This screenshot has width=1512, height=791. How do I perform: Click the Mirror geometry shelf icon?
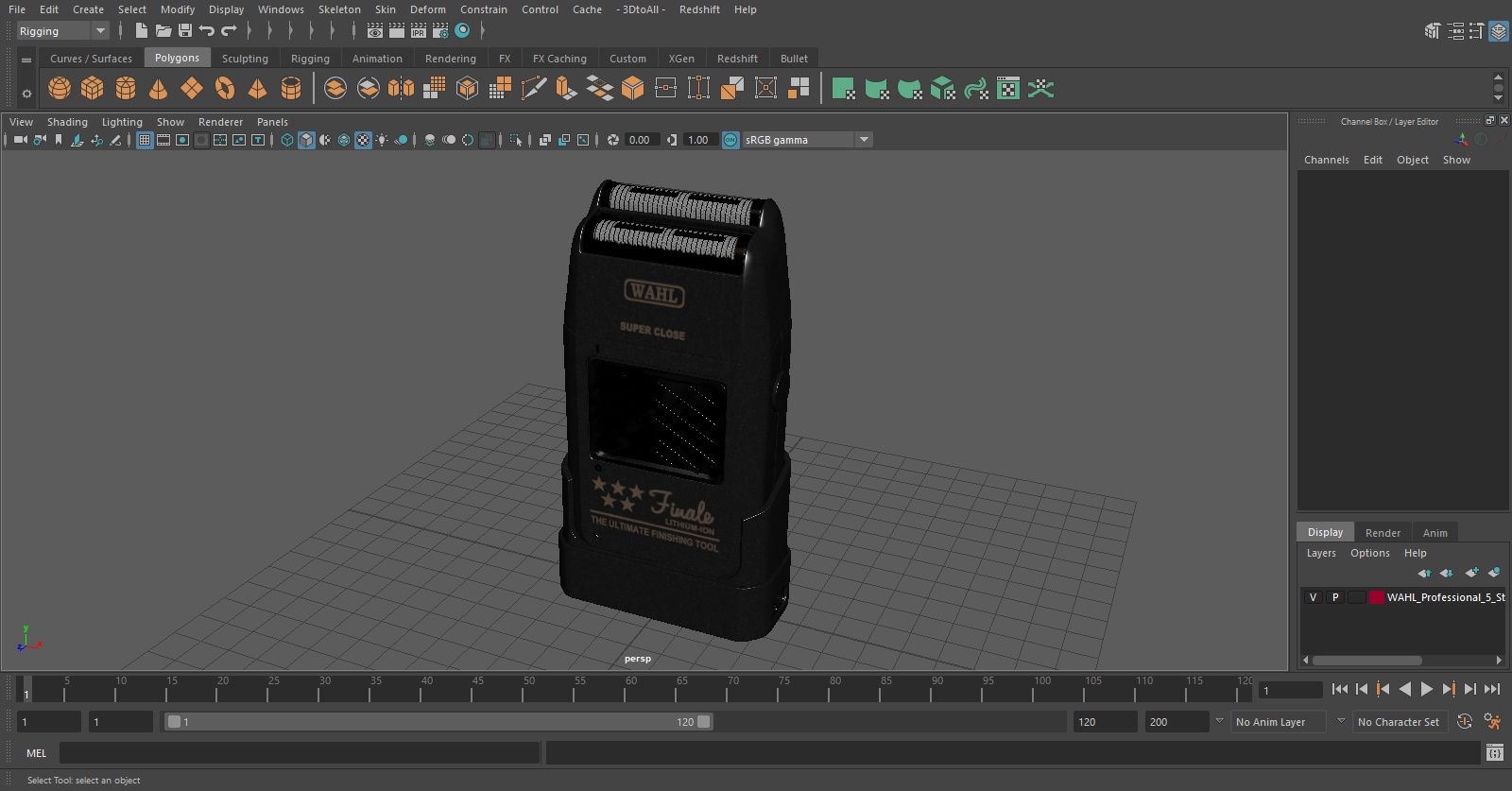[402, 89]
